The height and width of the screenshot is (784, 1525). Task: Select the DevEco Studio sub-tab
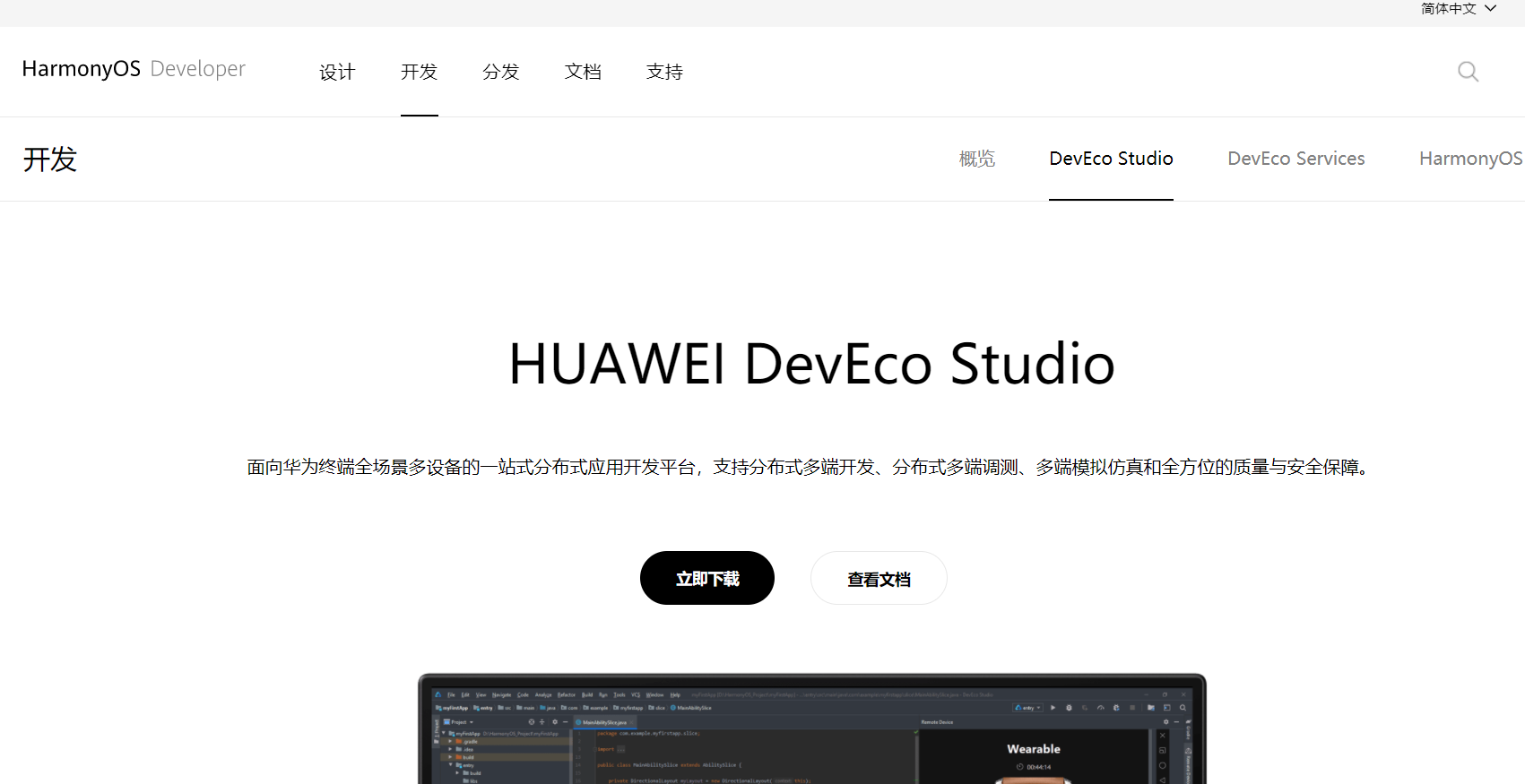pyautogui.click(x=1111, y=159)
